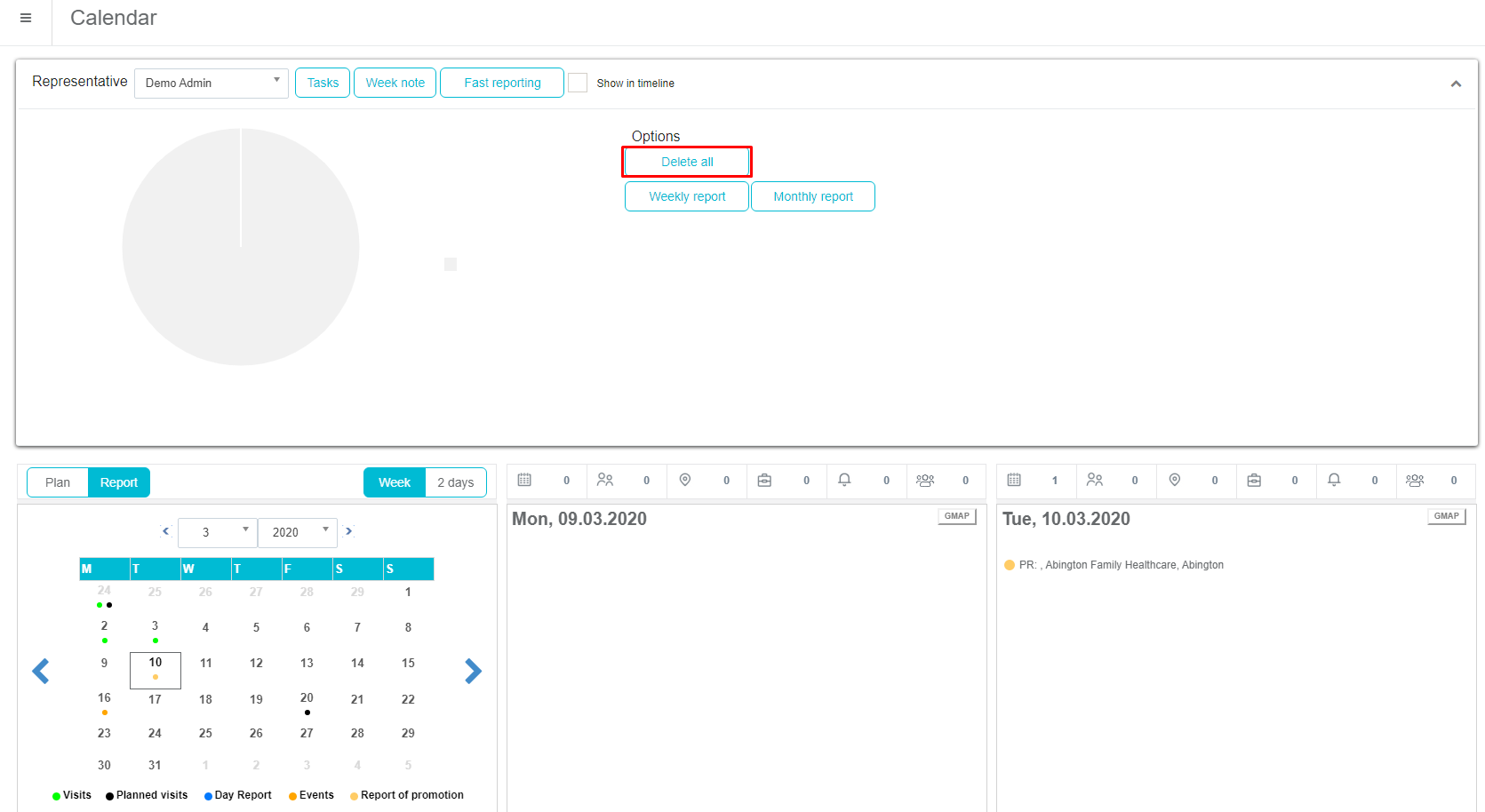The width and height of the screenshot is (1485, 812).
Task: Switch to Plan mode toggle
Action: click(x=58, y=482)
